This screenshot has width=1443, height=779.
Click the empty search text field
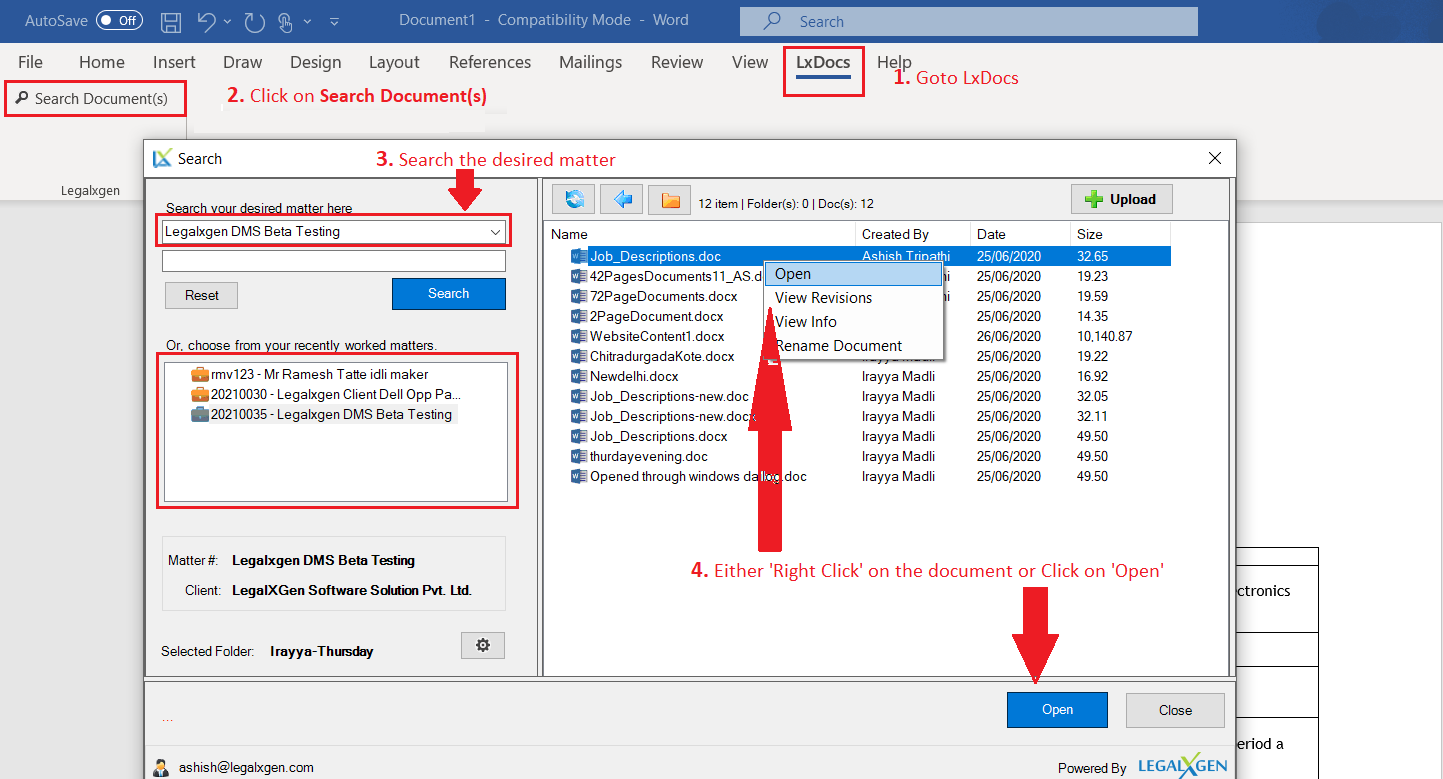334,261
